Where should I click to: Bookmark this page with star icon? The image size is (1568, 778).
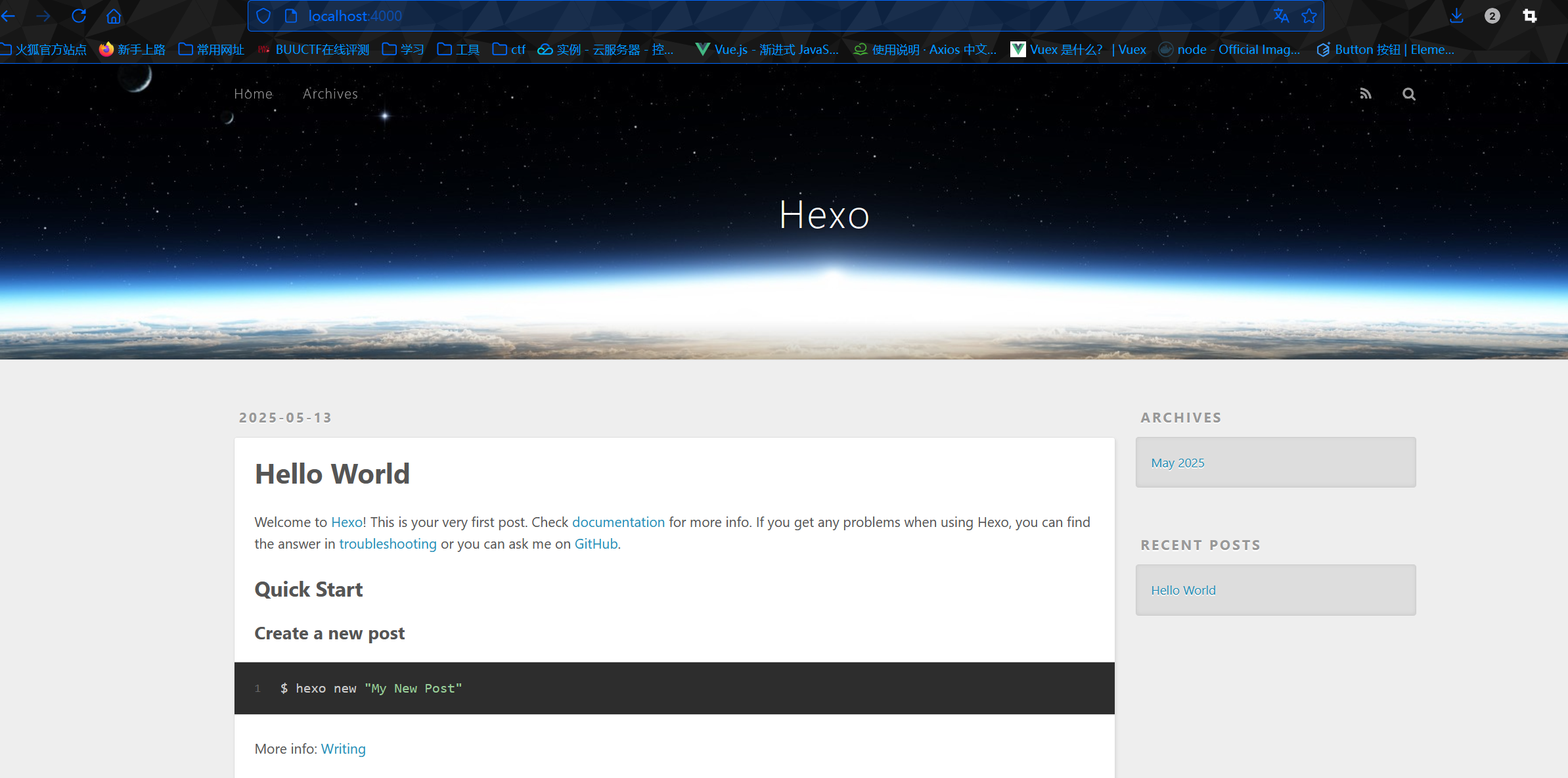click(x=1309, y=16)
